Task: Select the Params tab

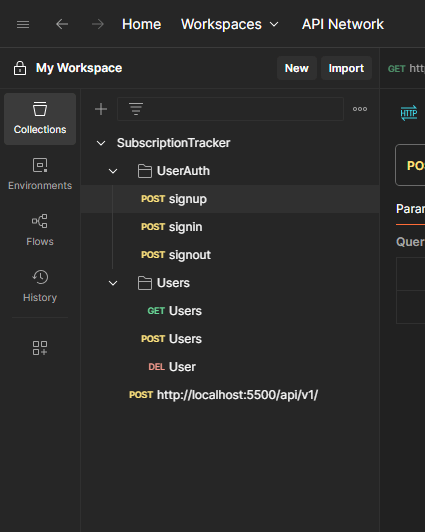Action: tap(410, 209)
